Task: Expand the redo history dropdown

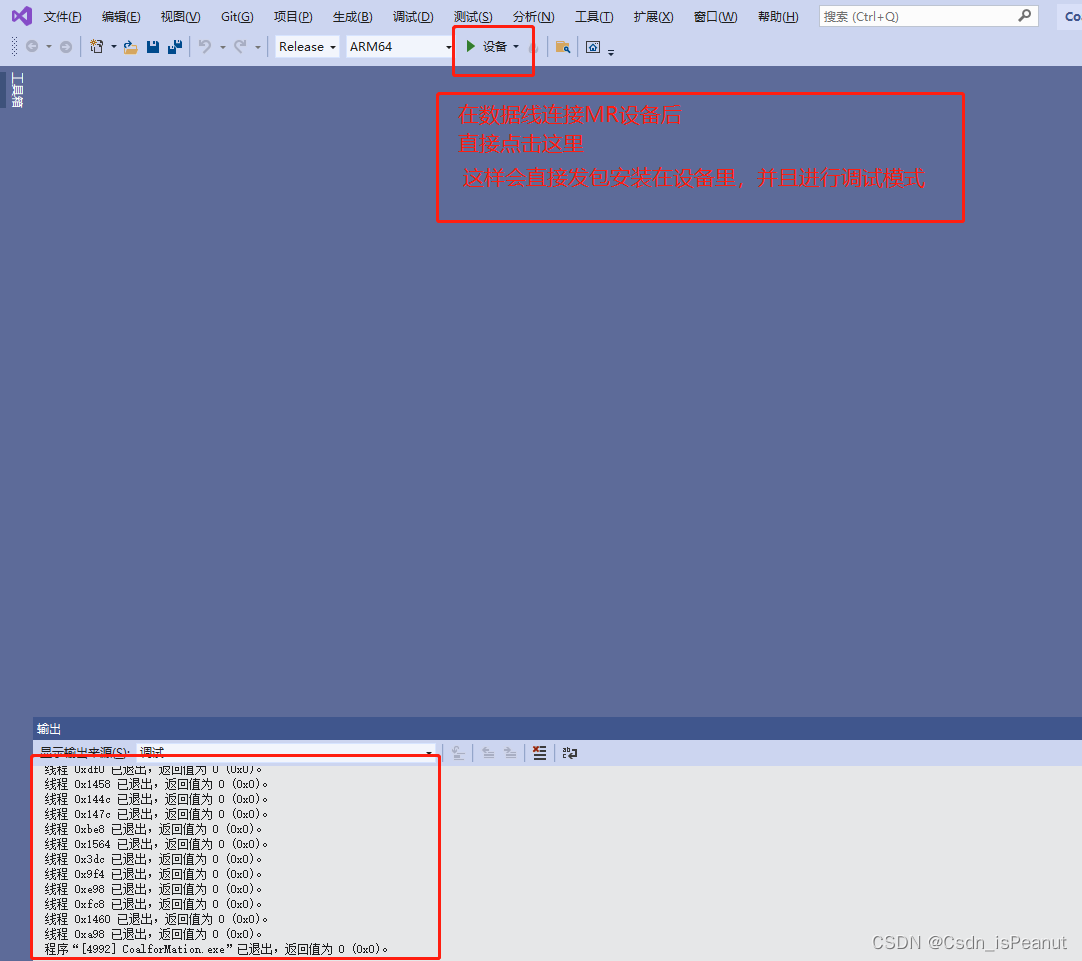Action: pyautogui.click(x=257, y=47)
